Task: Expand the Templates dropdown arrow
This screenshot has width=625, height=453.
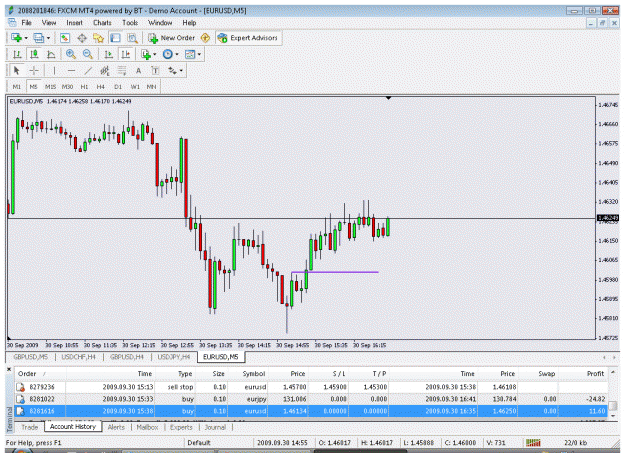Action: (199, 55)
